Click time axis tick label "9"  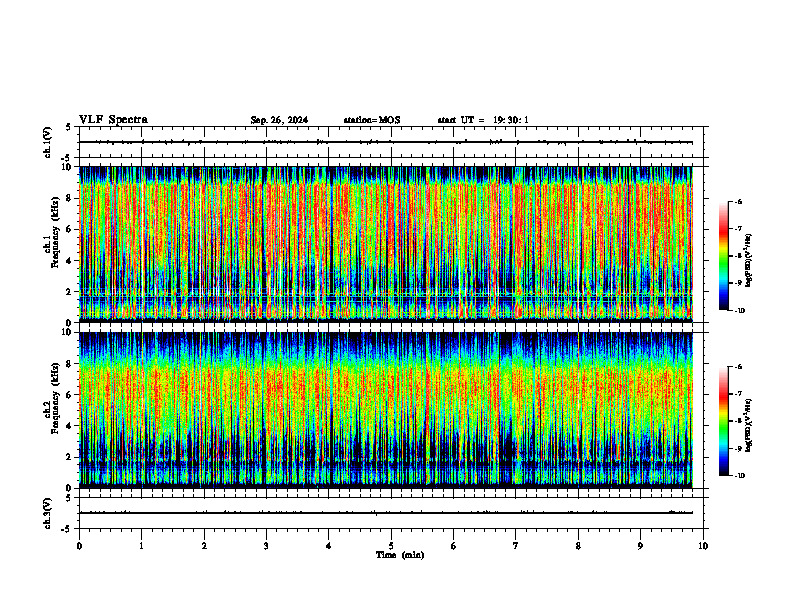click(x=640, y=546)
